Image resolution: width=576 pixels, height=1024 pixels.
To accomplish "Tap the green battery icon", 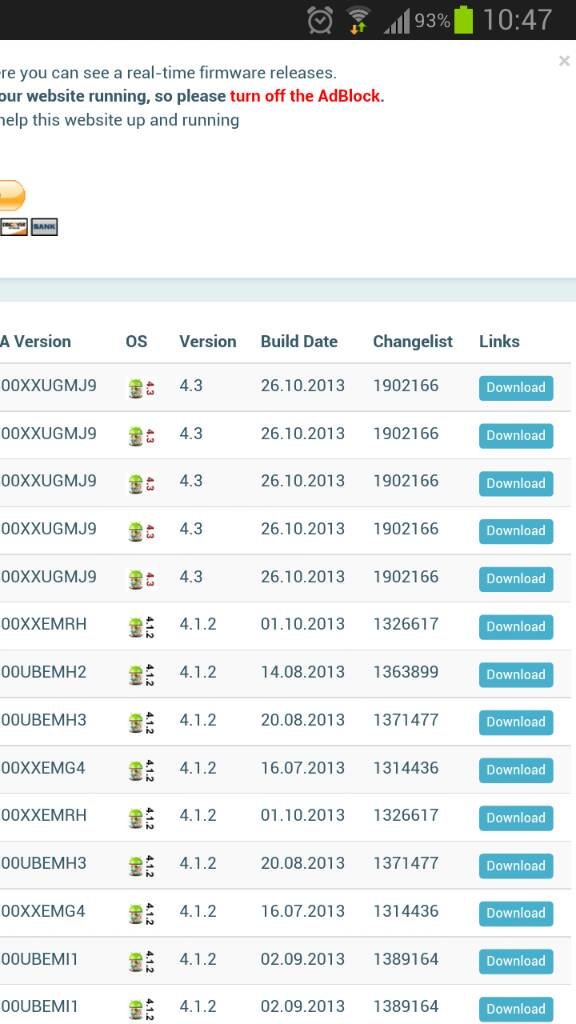I will click(463, 20).
